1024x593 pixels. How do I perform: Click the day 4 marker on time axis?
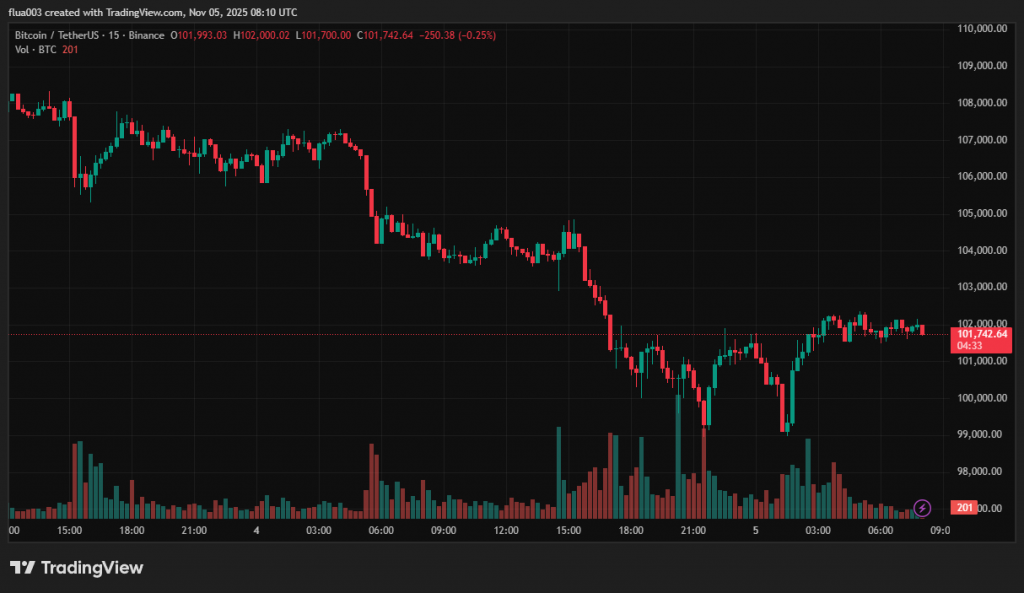point(257,530)
